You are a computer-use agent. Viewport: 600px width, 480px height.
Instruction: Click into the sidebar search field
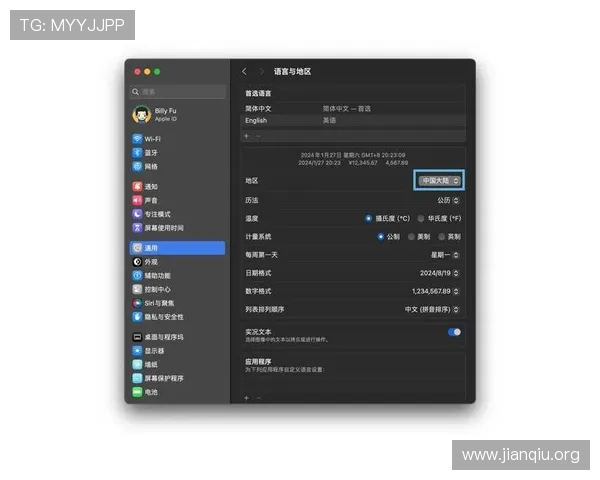[x=178, y=92]
